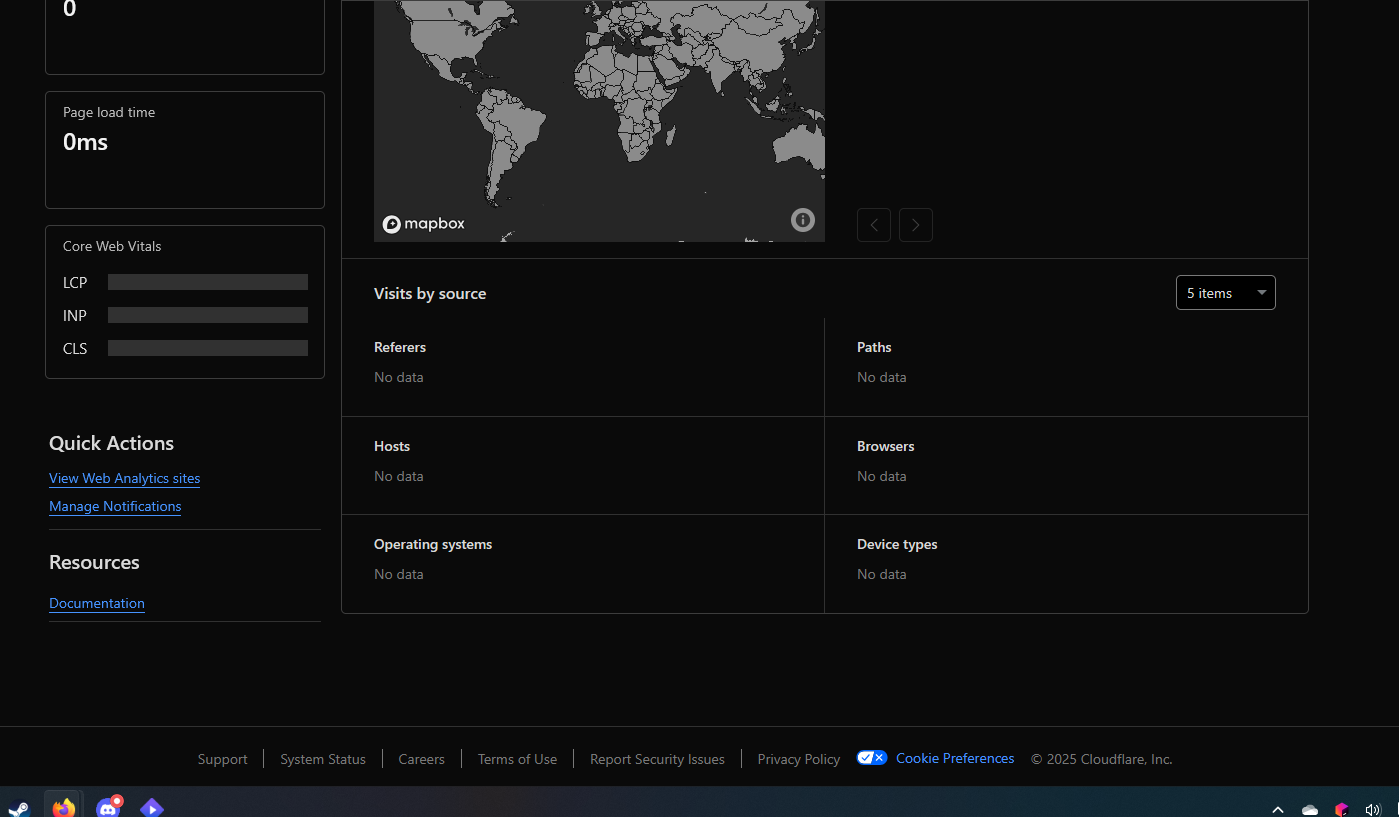This screenshot has height=817, width=1399.
Task: Click the Browsers section label
Action: pos(886,446)
